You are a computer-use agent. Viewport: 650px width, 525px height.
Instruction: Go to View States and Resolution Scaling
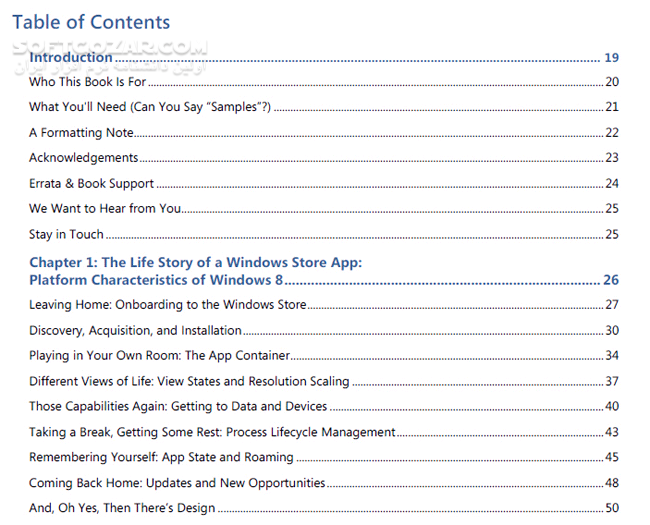(x=189, y=381)
